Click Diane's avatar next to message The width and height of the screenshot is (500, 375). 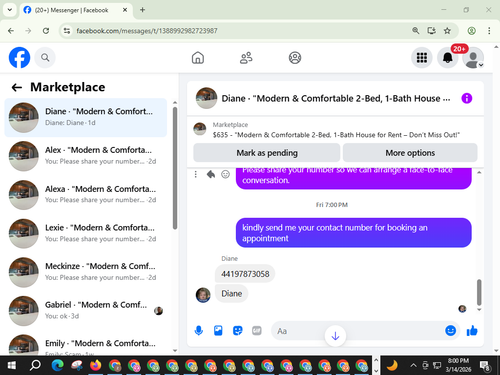[203, 295]
